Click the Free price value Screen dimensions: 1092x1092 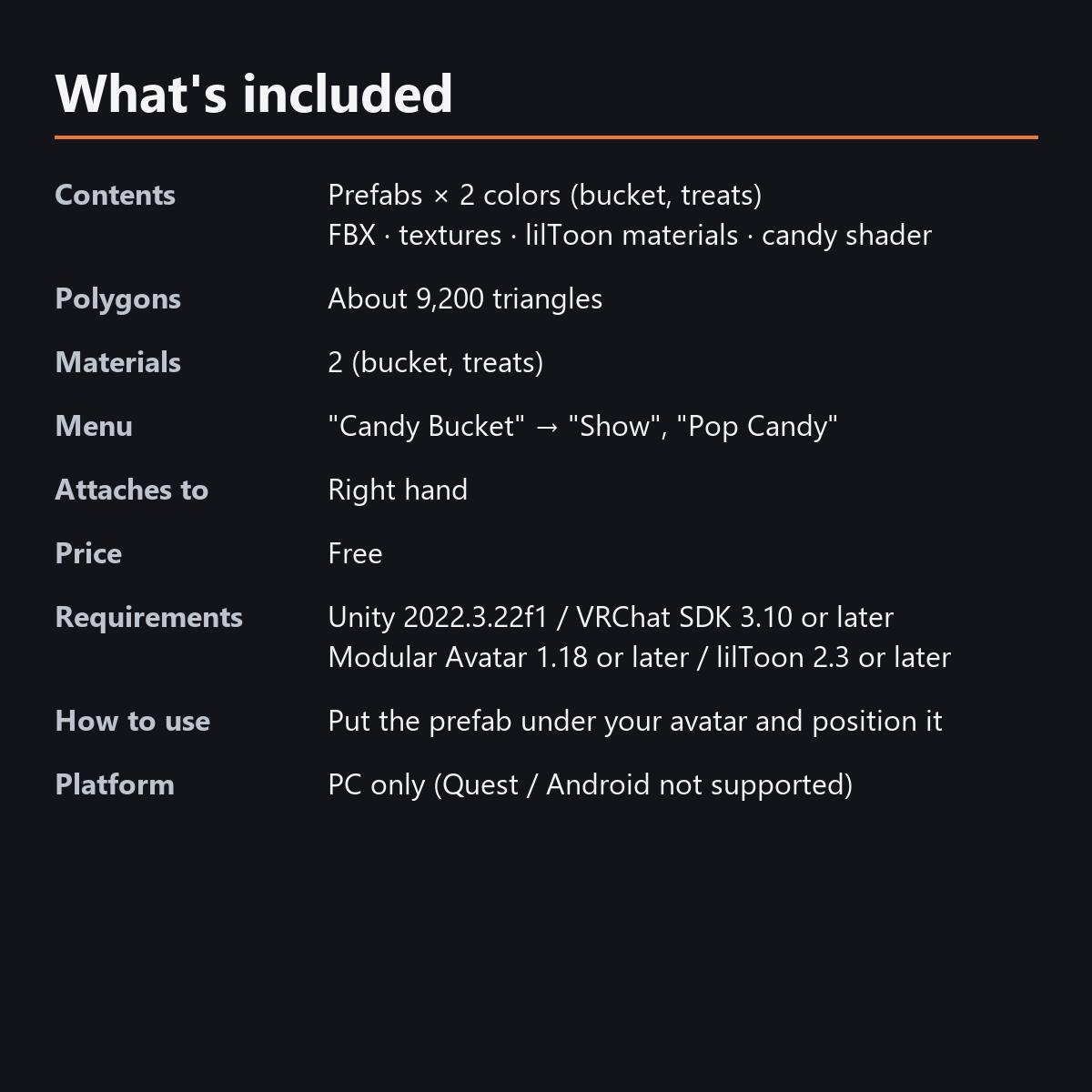click(355, 553)
